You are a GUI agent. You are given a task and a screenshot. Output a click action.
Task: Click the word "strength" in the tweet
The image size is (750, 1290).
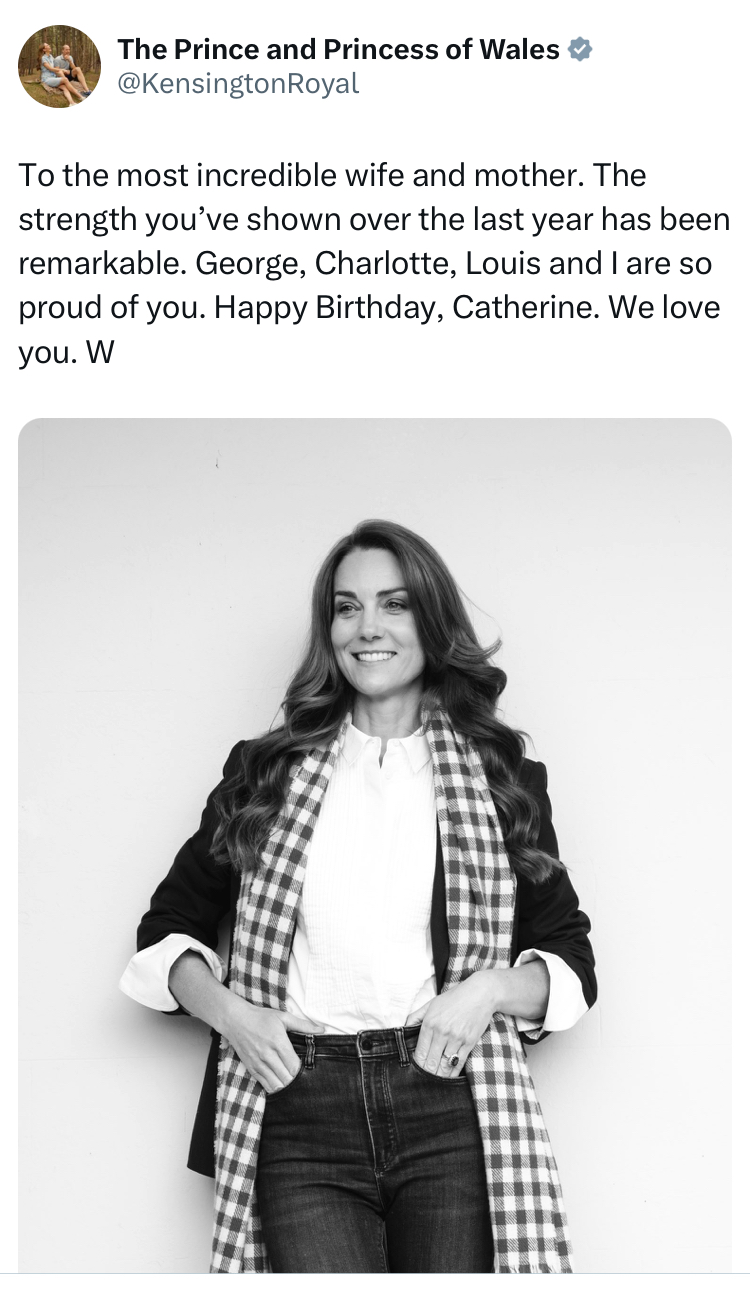[78, 219]
